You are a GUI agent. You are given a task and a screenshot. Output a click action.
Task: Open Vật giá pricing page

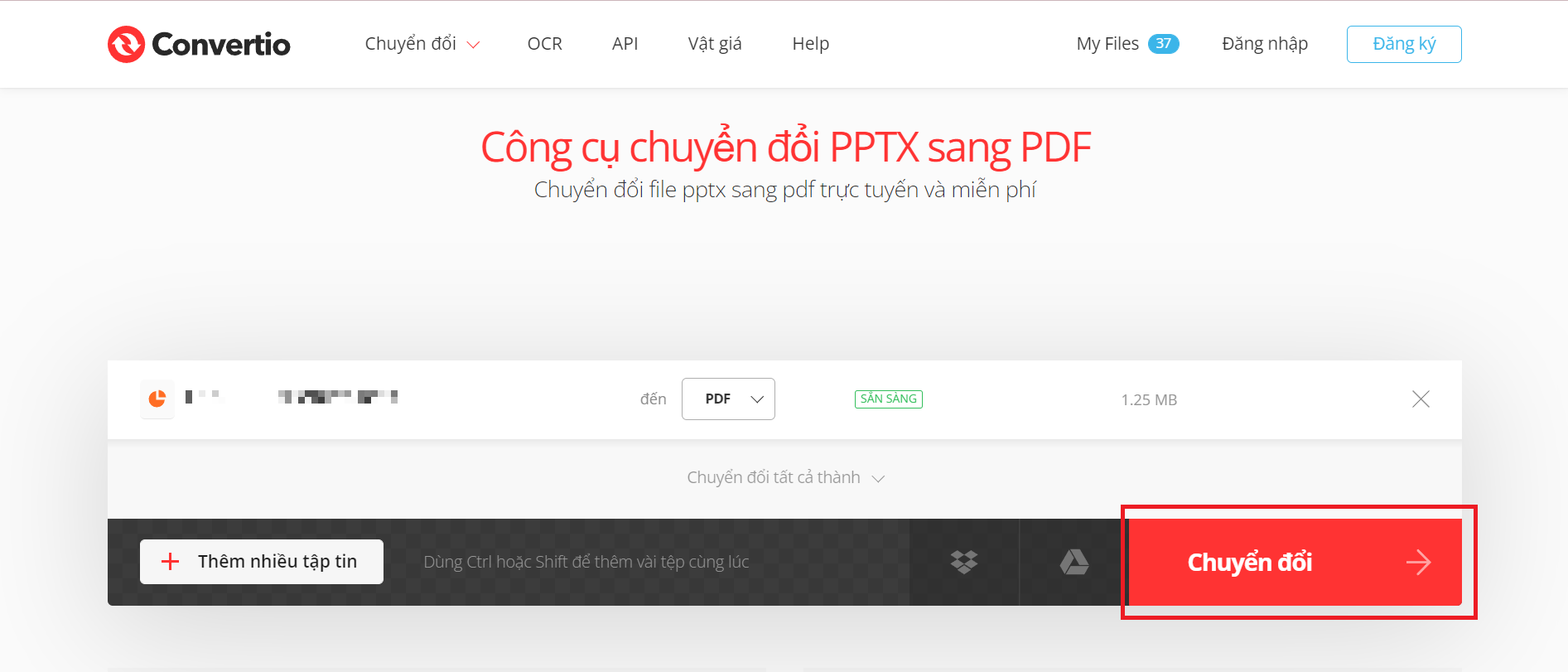(x=715, y=44)
